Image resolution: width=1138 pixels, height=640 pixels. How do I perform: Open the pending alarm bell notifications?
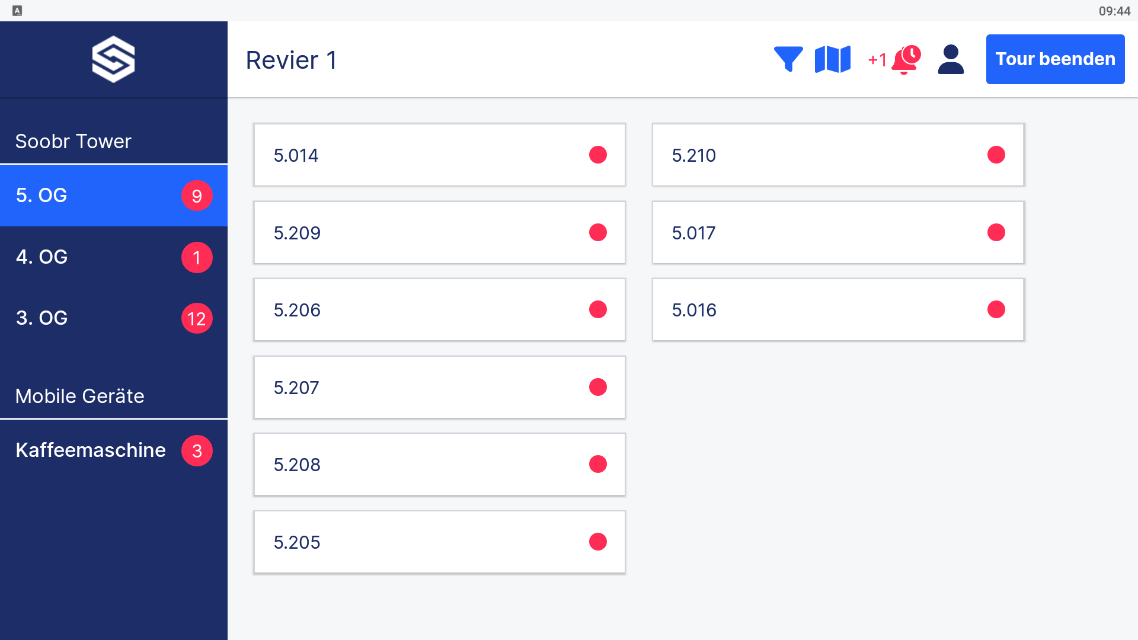click(x=905, y=60)
